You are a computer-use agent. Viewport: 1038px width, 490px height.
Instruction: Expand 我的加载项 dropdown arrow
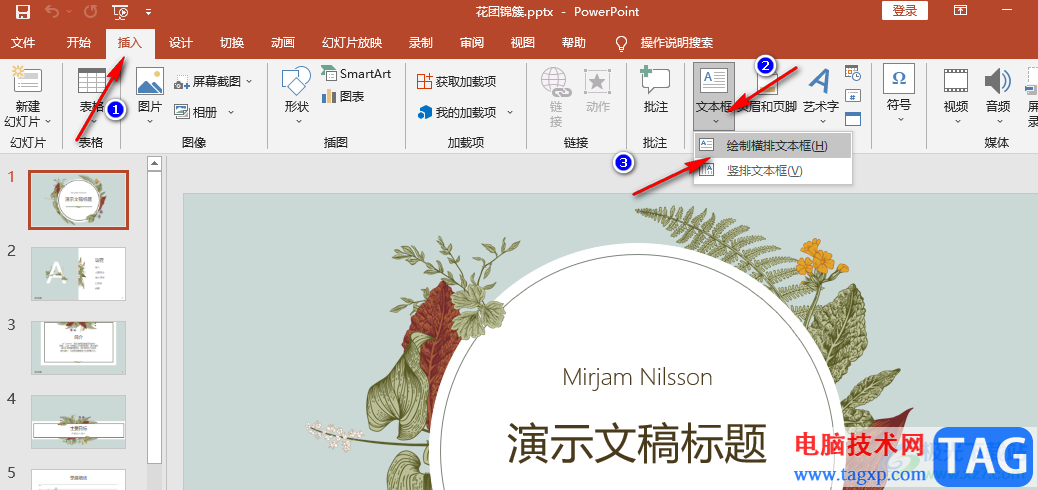(510, 112)
